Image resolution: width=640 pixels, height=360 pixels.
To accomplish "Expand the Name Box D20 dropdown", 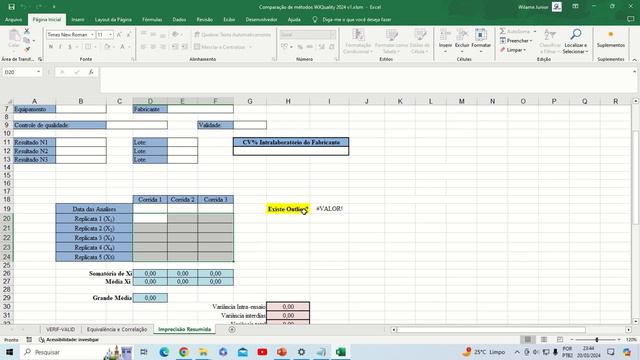I will click(38, 72).
